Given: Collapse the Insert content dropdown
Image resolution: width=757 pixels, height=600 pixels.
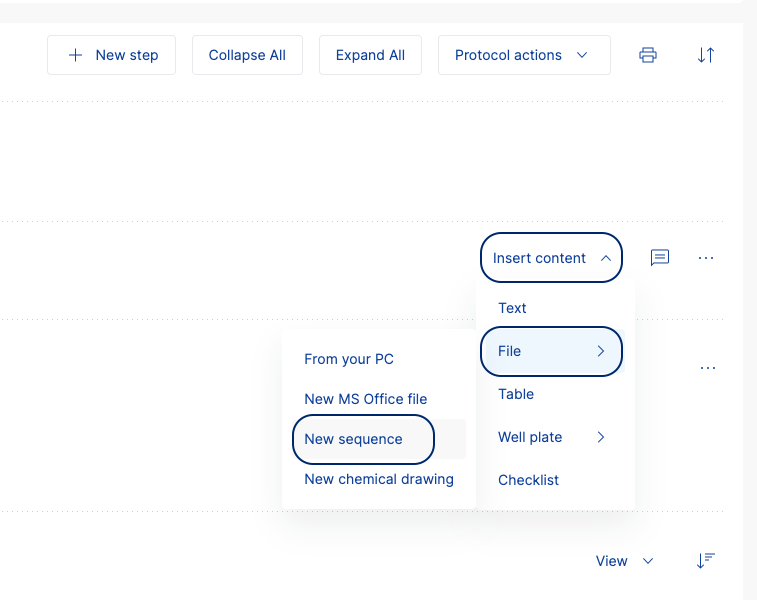Looking at the screenshot, I should click(x=551, y=258).
